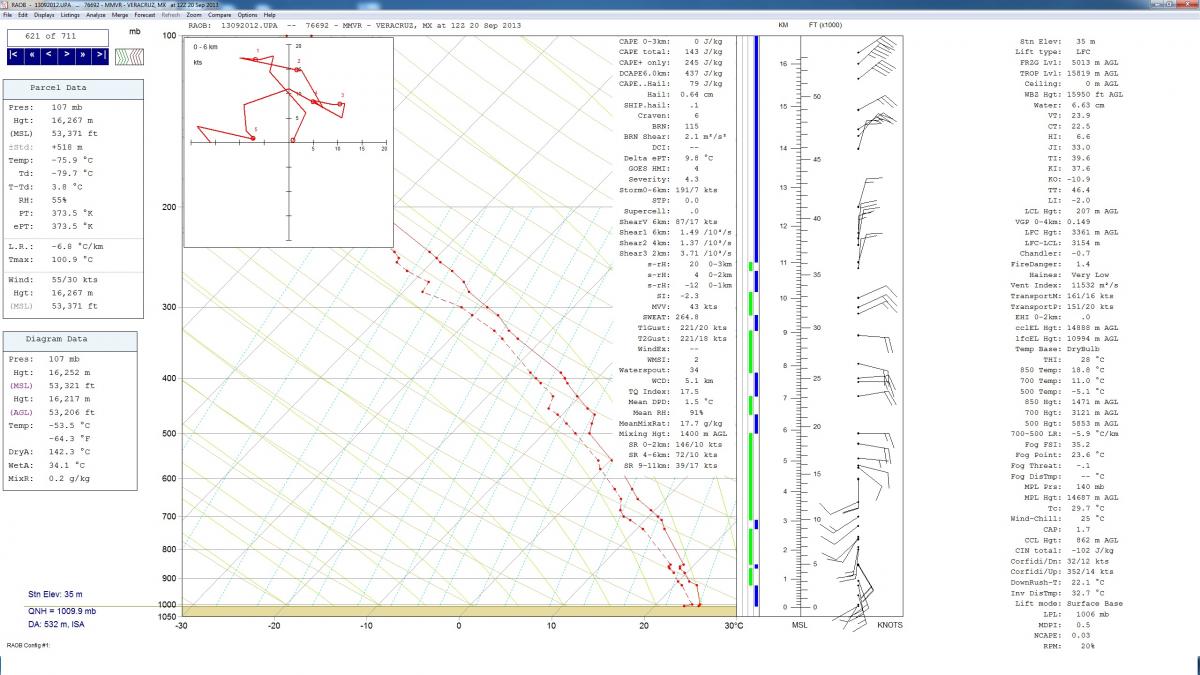Image resolution: width=1200 pixels, height=675 pixels.
Task: Click the Td -79.7 °C parcel value
Action: (72, 173)
